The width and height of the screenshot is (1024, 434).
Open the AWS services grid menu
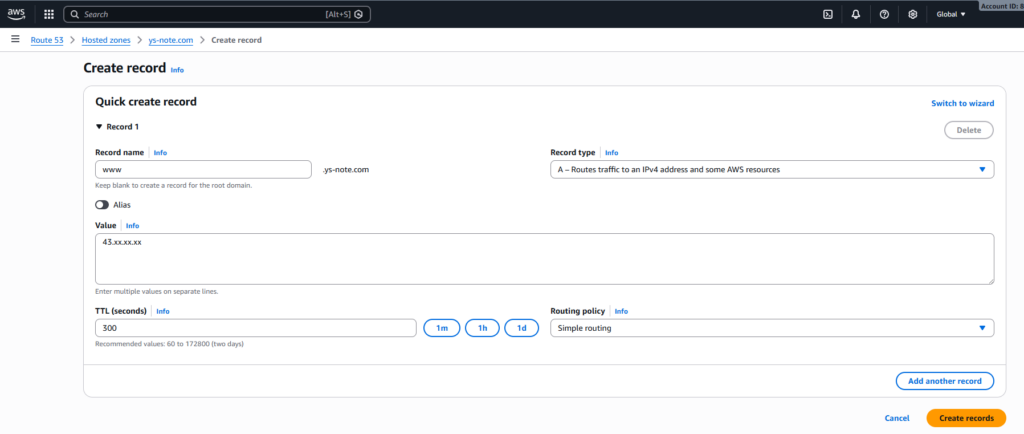[48, 14]
